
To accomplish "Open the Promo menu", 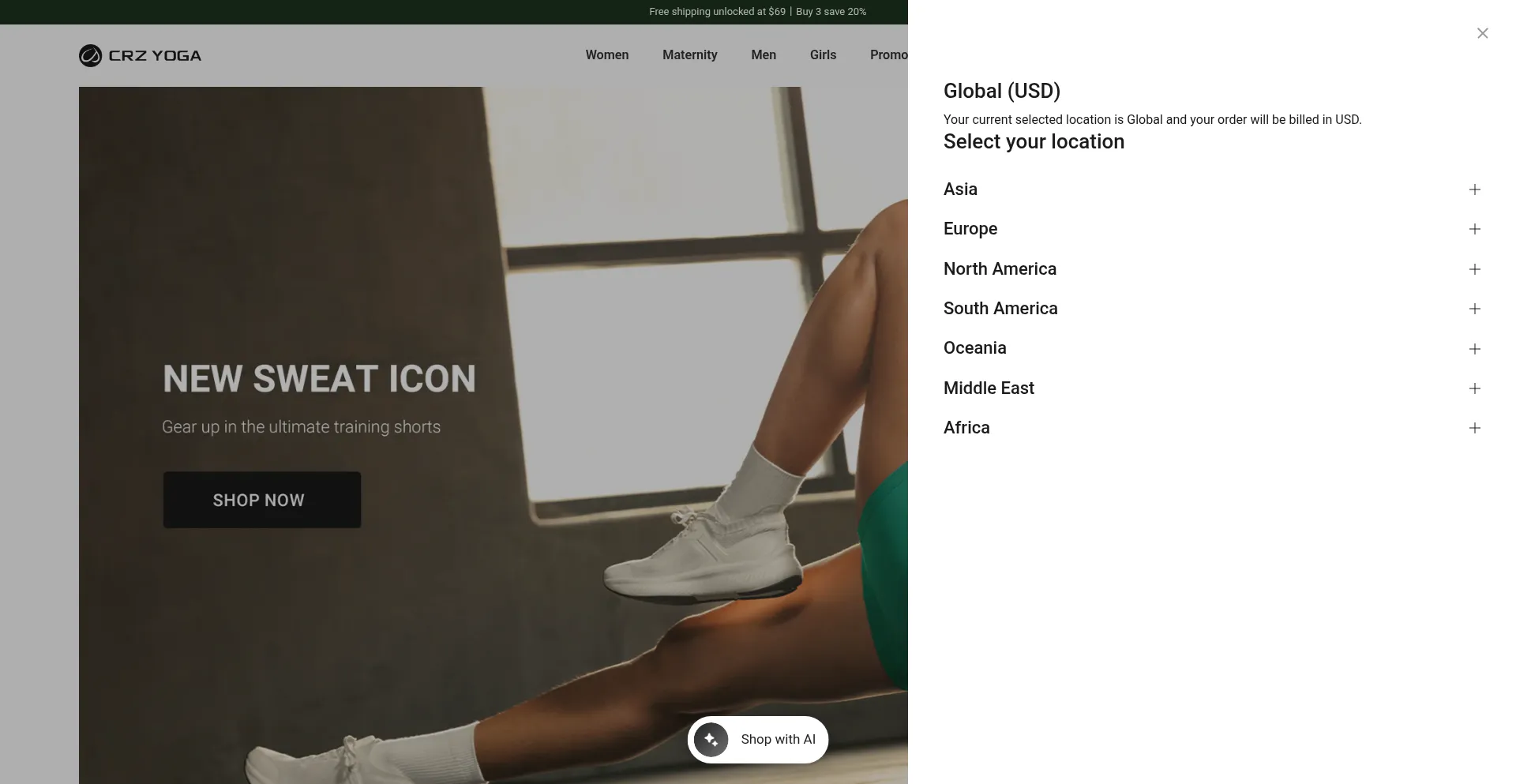I will tap(889, 55).
